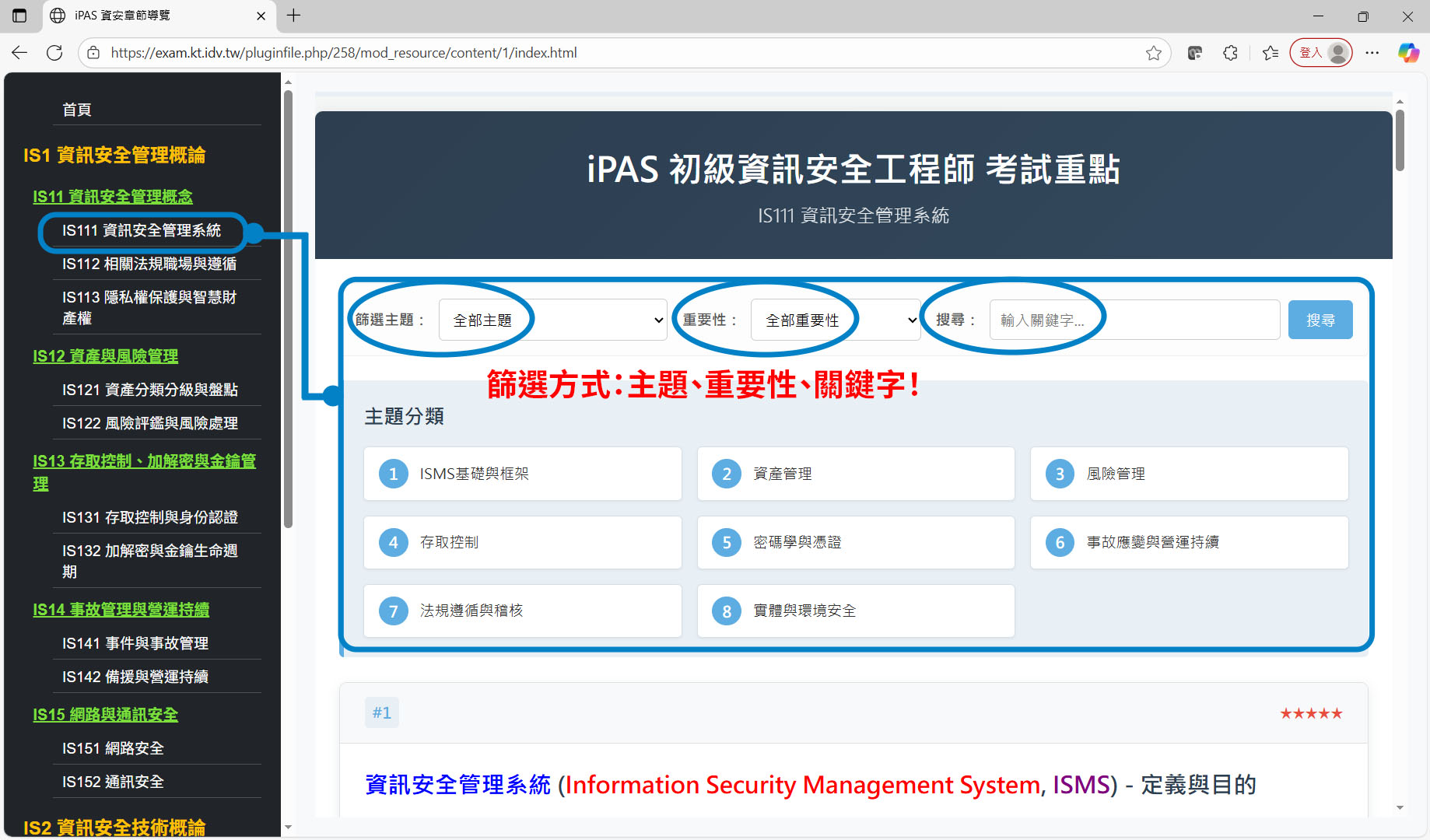Select topic 1 ISMS基礎與框架
Image resolution: width=1430 pixels, height=840 pixels.
[x=522, y=474]
